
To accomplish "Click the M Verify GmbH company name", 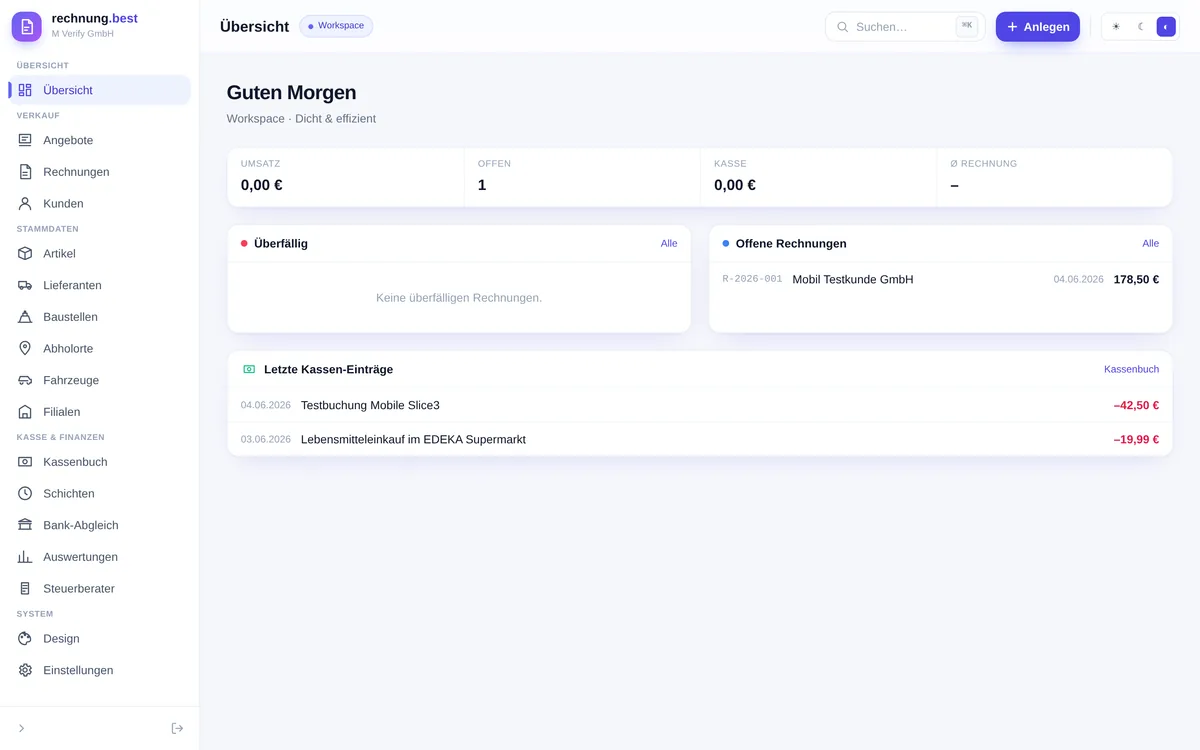I will pyautogui.click(x=83, y=34).
